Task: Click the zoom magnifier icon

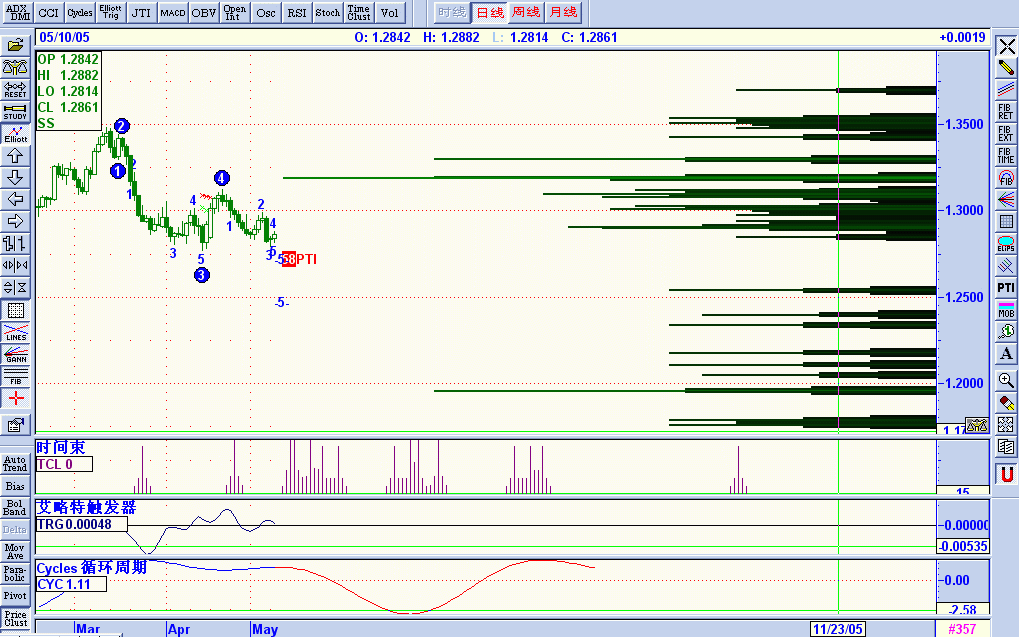Action: coord(1006,381)
